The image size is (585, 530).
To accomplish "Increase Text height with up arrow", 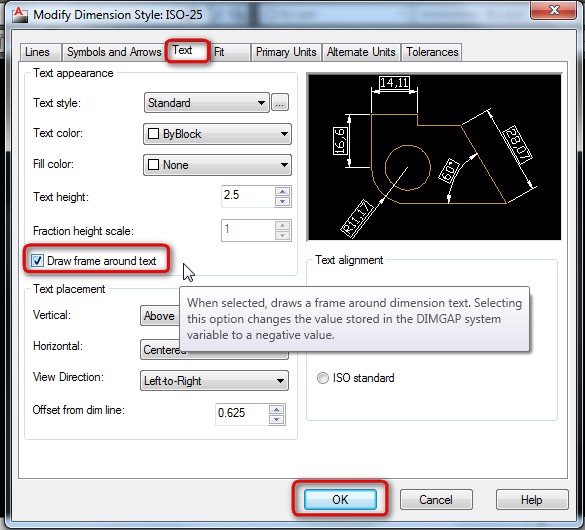I will click(282, 191).
